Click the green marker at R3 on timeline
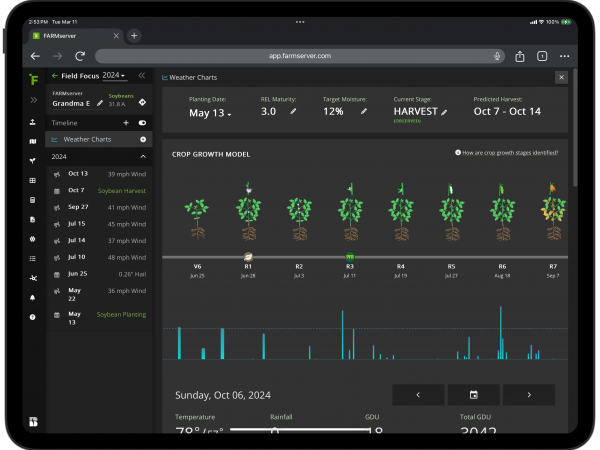This screenshot has width=600, height=450. (350, 257)
